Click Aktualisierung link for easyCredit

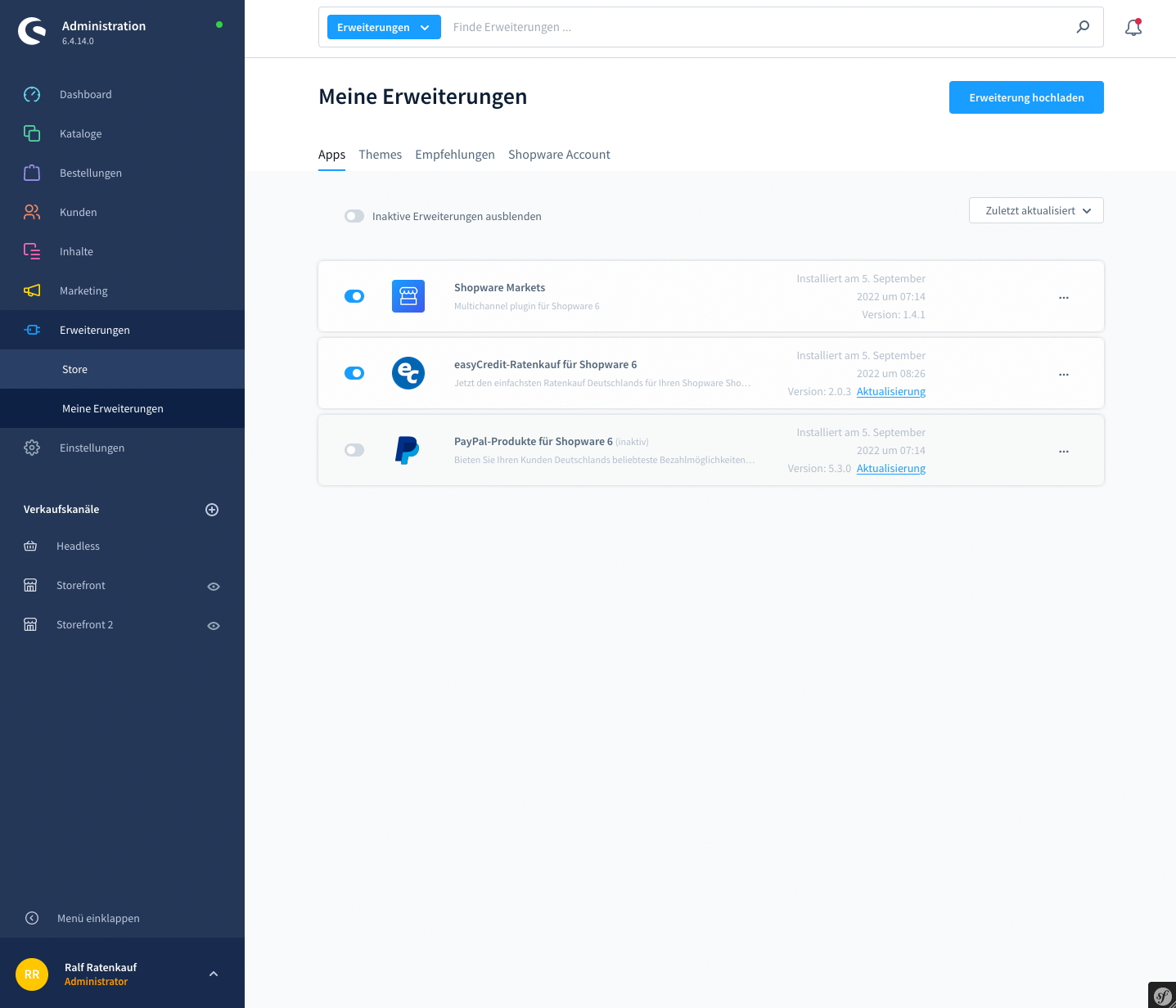point(891,392)
